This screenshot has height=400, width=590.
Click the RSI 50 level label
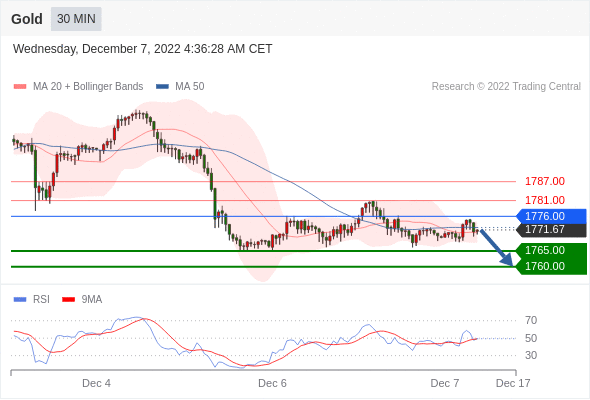(x=531, y=338)
